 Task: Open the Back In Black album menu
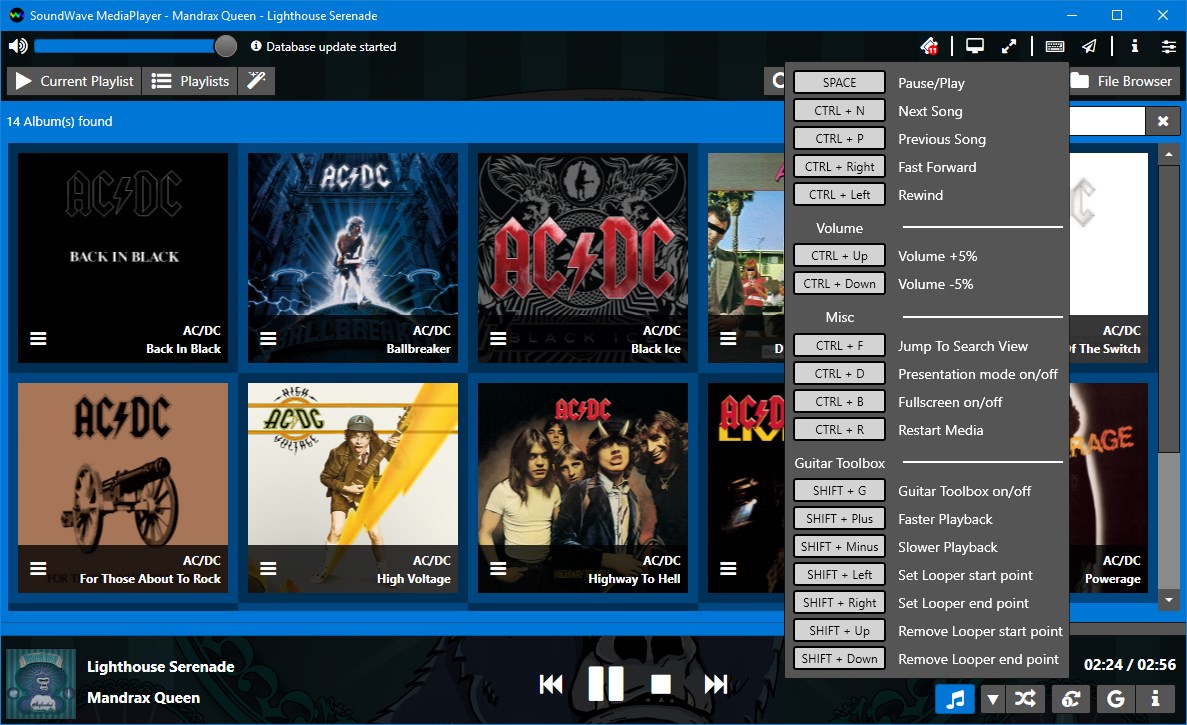39,338
